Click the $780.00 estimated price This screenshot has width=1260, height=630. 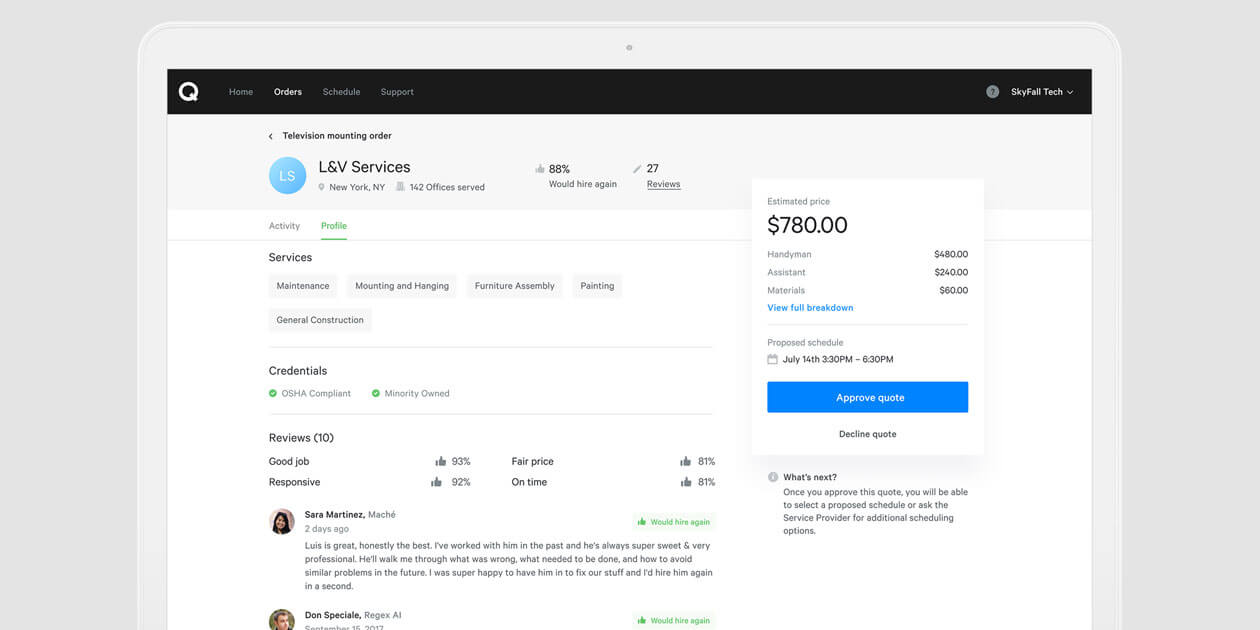(807, 225)
